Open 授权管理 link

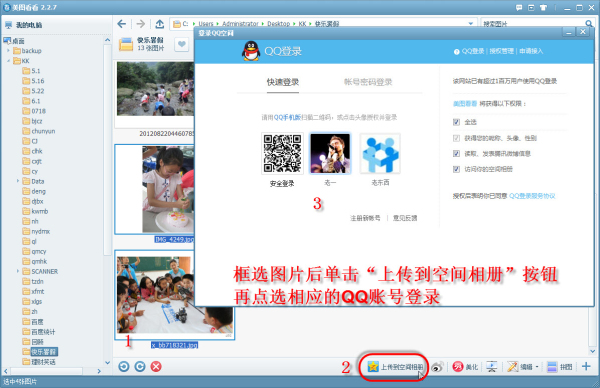[502, 51]
